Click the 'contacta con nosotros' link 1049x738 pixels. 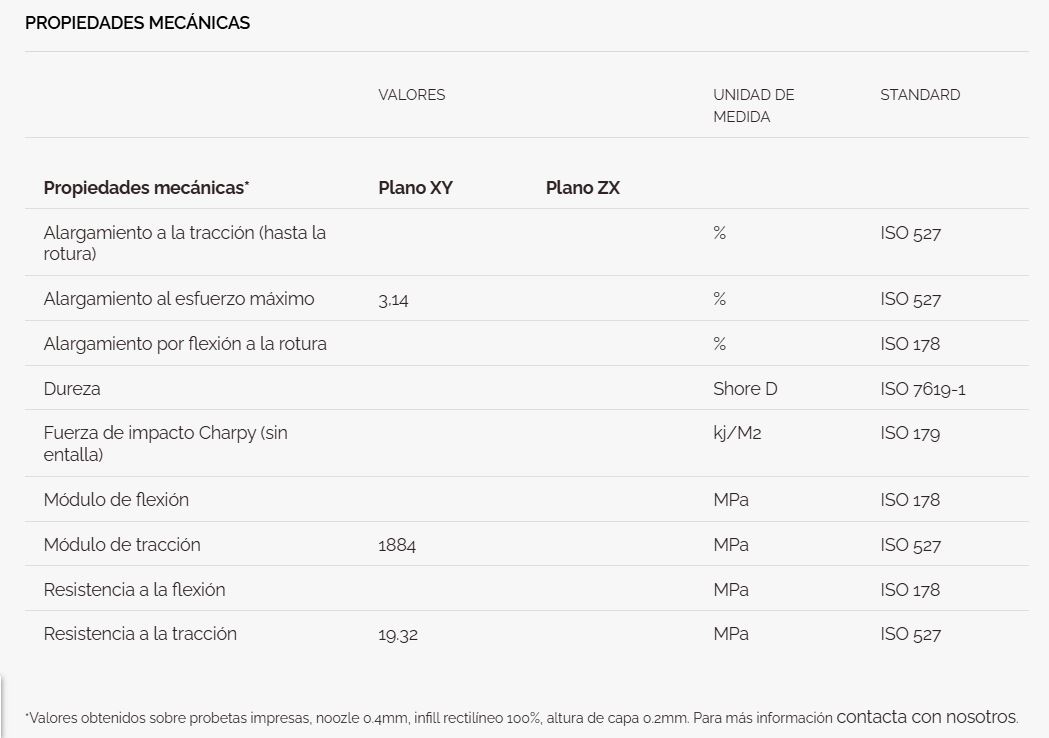(x=926, y=717)
